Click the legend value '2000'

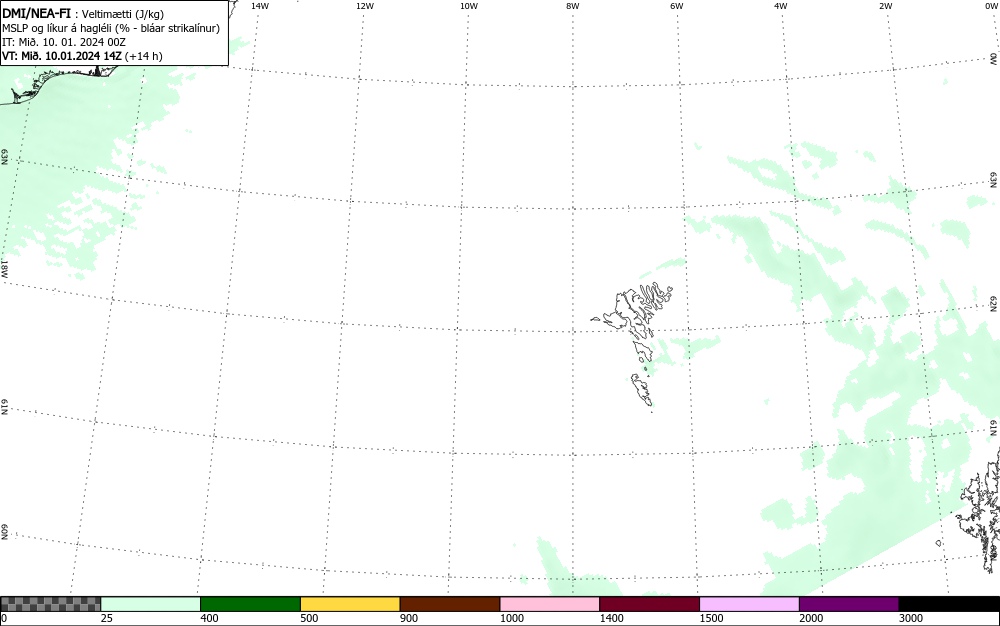(x=811, y=618)
